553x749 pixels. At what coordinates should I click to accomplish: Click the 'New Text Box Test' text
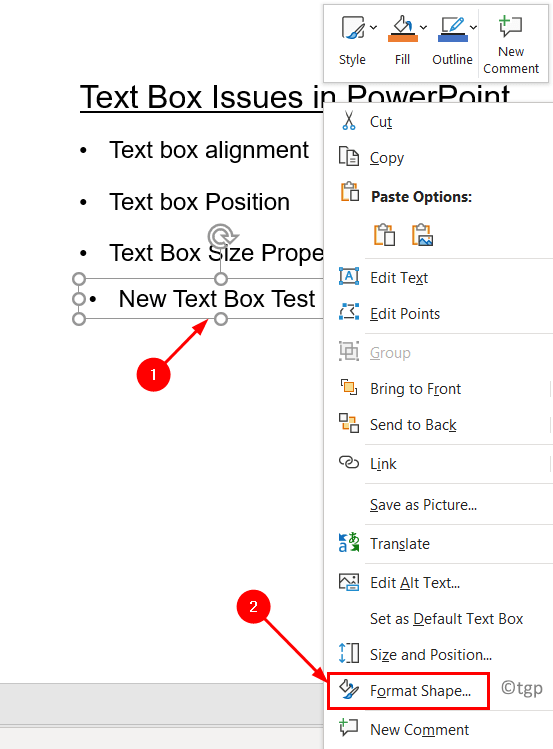(217, 299)
